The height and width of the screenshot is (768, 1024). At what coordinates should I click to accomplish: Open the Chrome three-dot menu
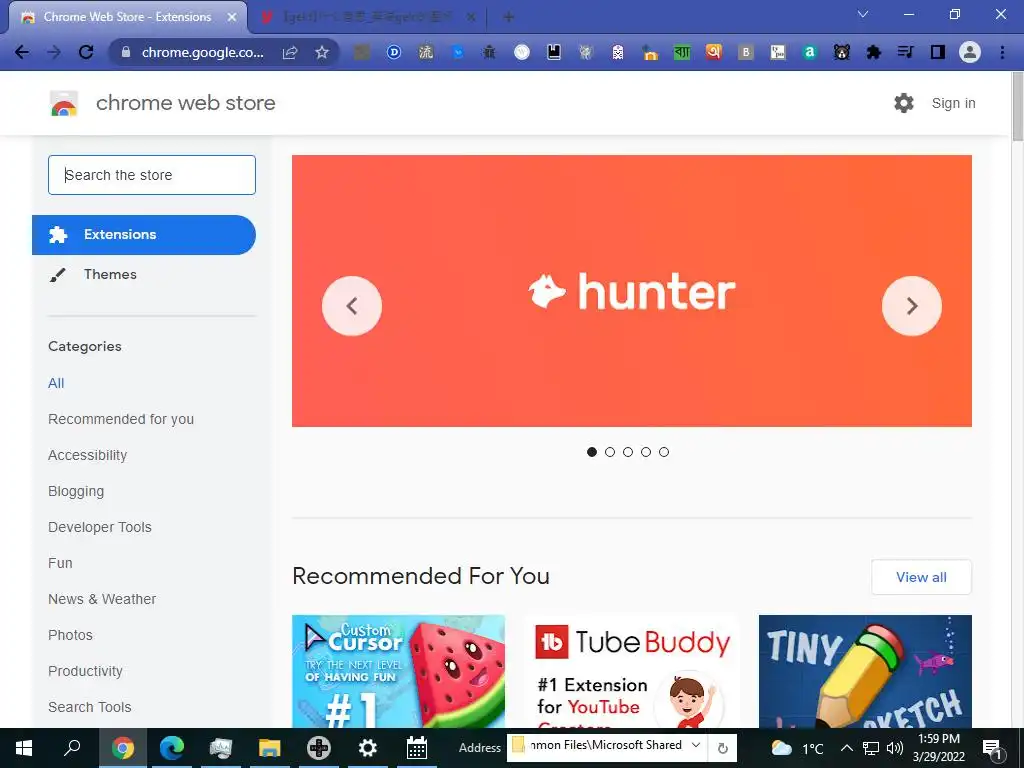(x=1002, y=52)
